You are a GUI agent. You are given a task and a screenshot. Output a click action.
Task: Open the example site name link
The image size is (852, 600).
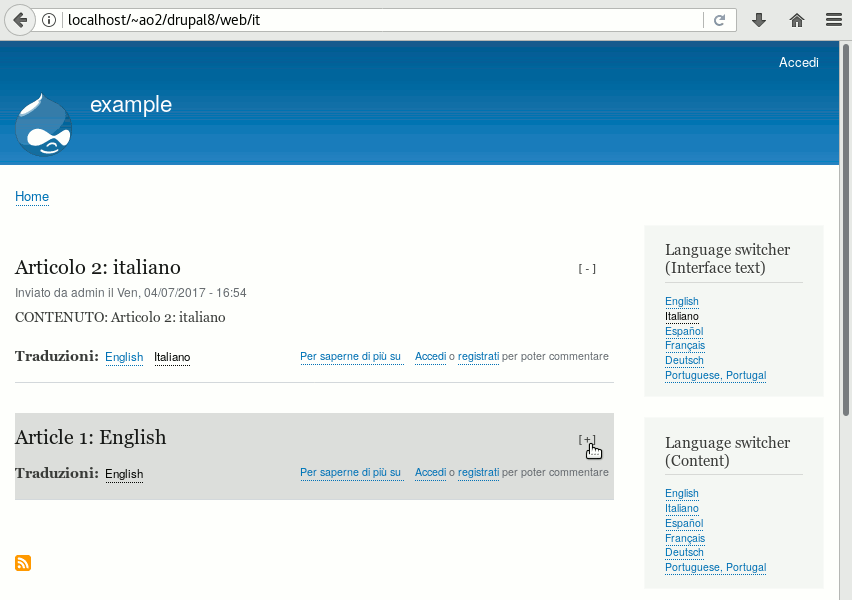[131, 104]
